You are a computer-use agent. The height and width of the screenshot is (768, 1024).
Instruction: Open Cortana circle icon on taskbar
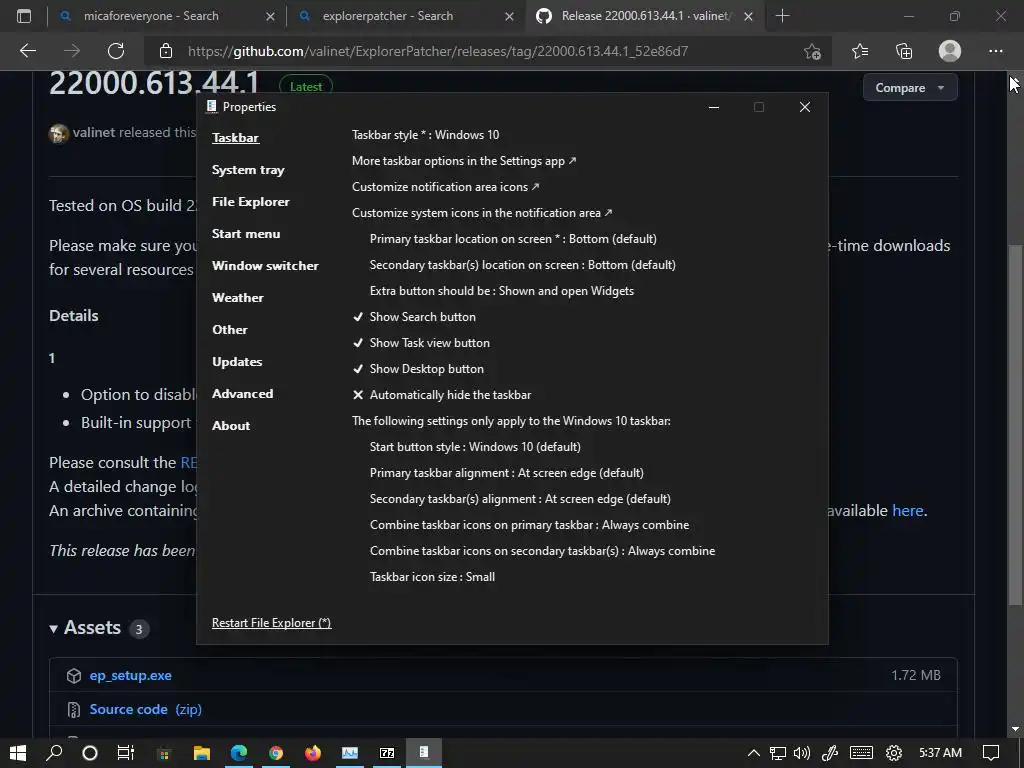90,753
